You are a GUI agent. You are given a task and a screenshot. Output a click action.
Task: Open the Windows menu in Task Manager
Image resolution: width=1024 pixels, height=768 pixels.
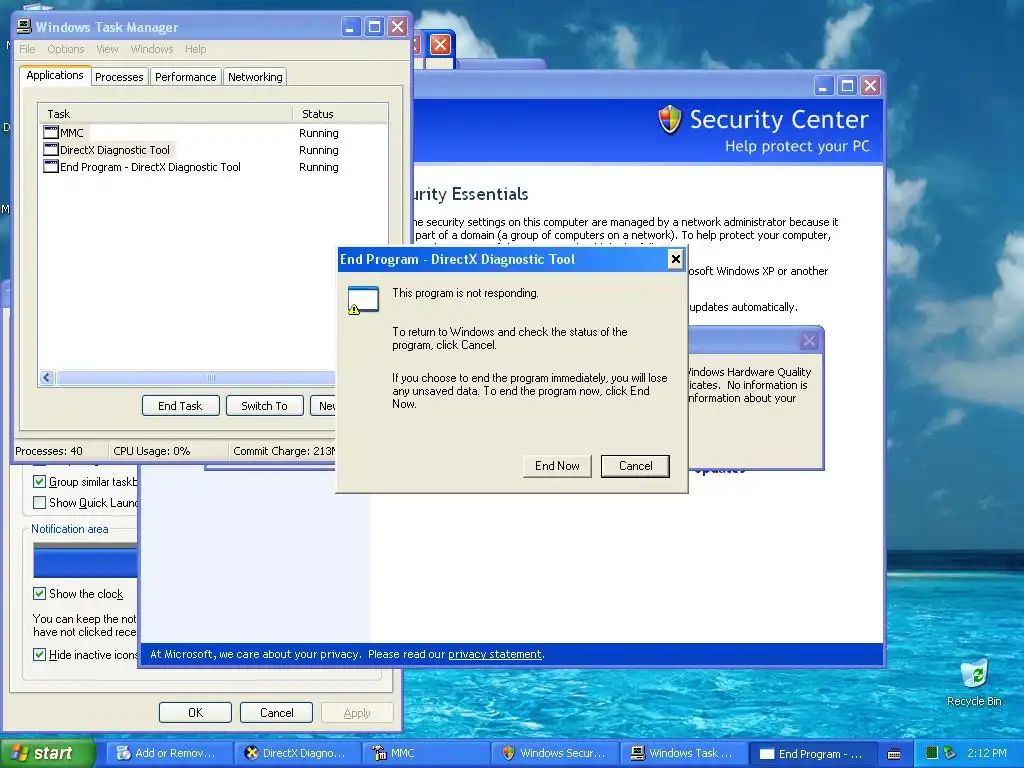tap(152, 49)
